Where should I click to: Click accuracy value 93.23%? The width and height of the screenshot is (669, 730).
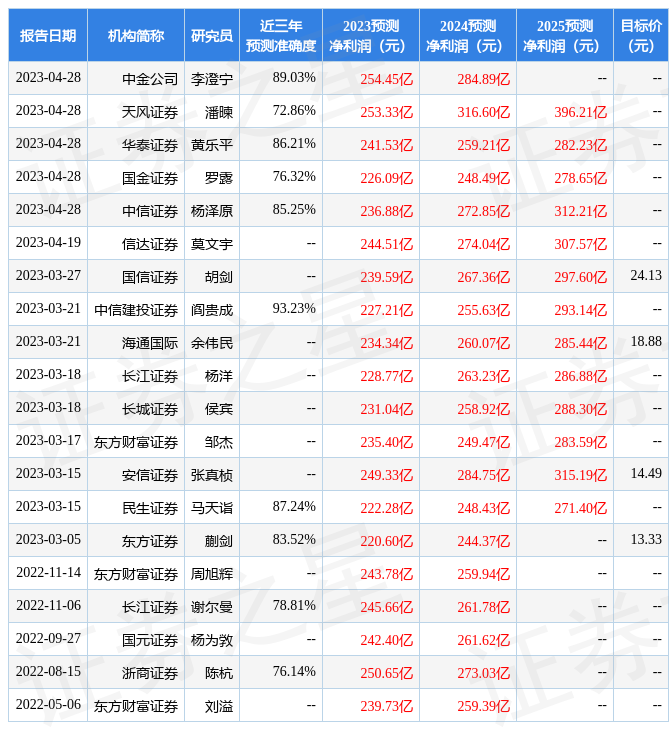click(x=294, y=309)
